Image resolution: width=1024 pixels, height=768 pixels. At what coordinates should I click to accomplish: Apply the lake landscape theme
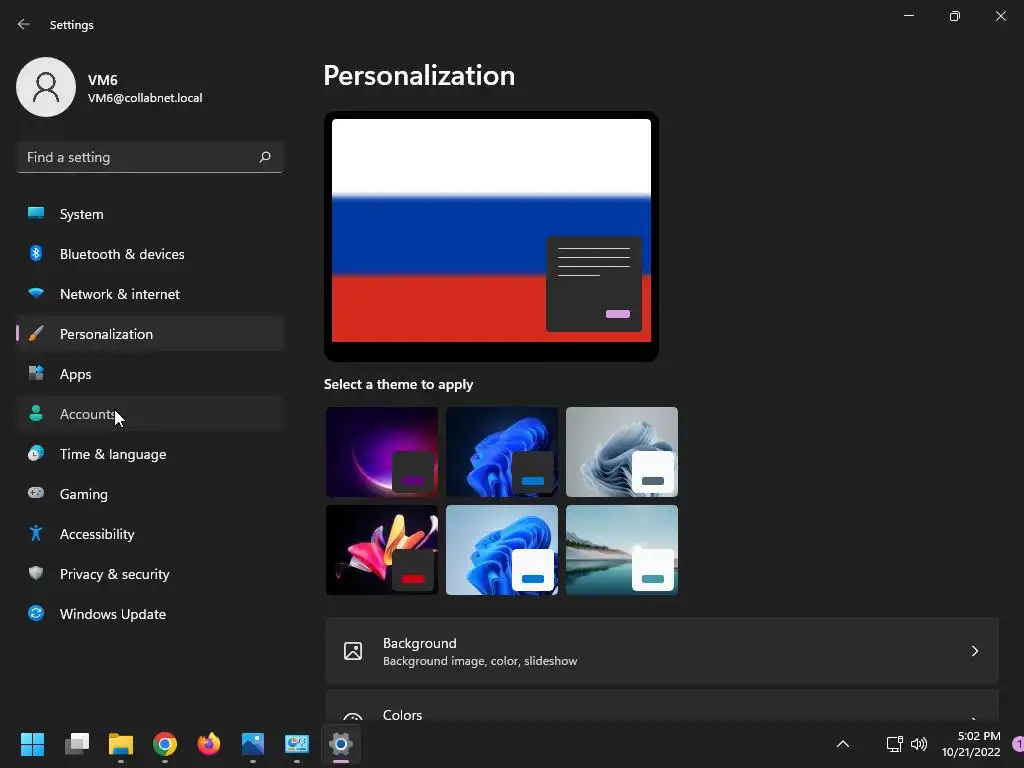point(622,550)
